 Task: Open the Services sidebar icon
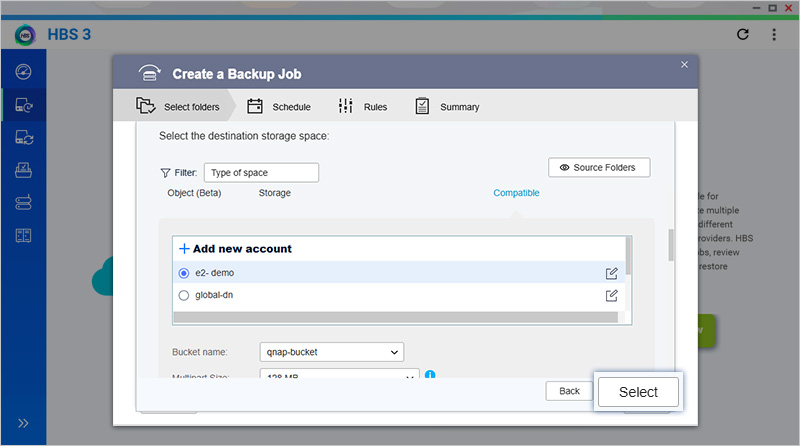click(23, 235)
